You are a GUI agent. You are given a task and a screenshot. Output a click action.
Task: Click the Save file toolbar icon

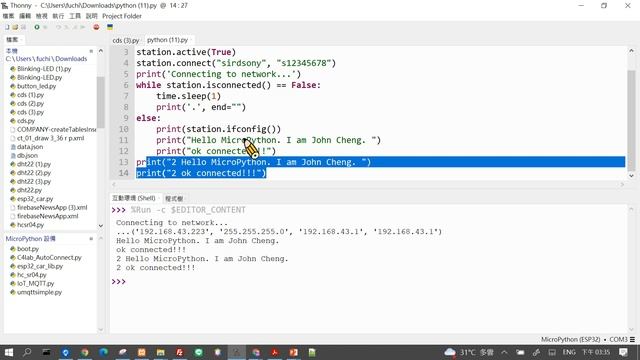tap(23, 27)
